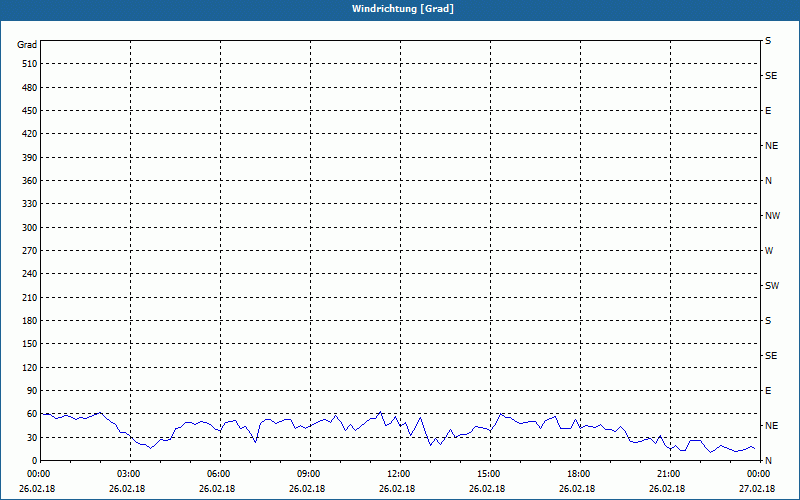The height and width of the screenshot is (500, 800).
Task: Click the NW compass label
Action: 772,216
